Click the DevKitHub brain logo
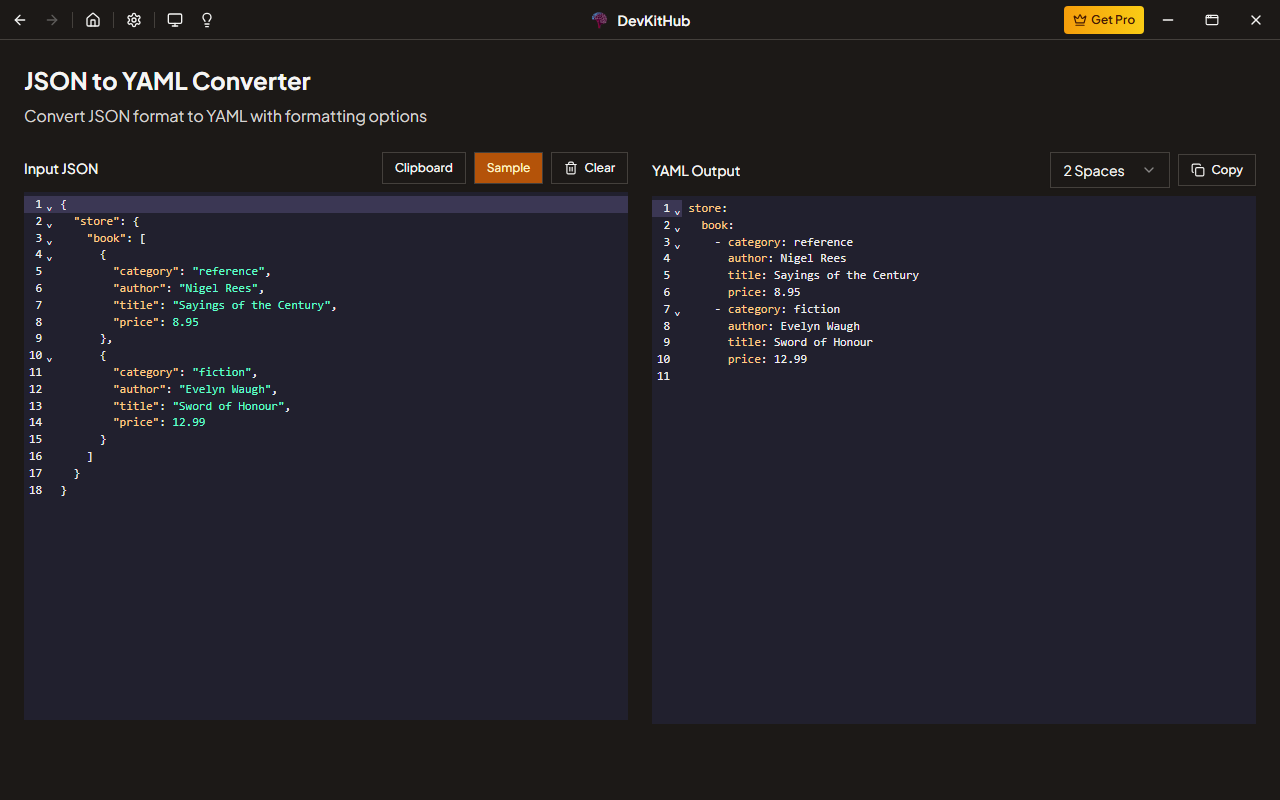This screenshot has width=1280, height=800. (x=600, y=20)
